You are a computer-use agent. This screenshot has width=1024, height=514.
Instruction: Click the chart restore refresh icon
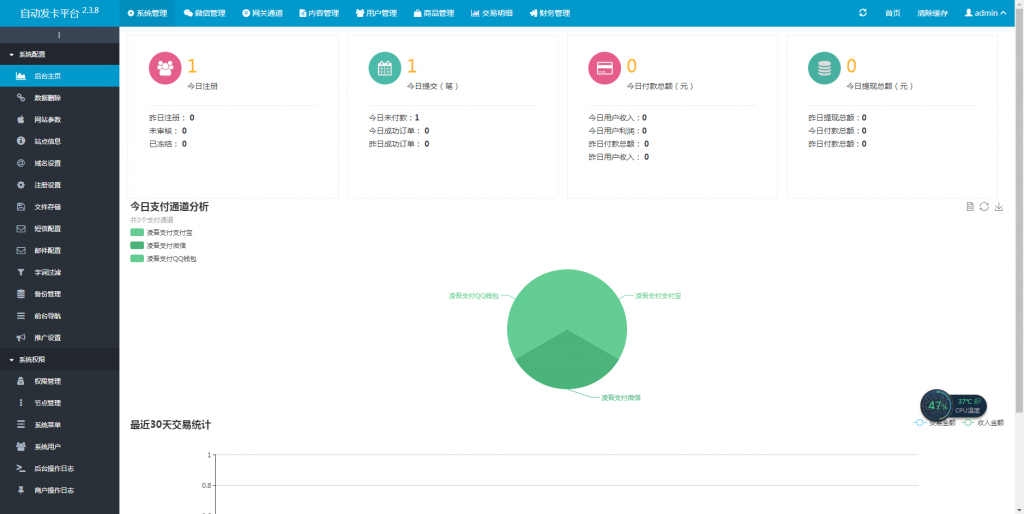[x=984, y=207]
